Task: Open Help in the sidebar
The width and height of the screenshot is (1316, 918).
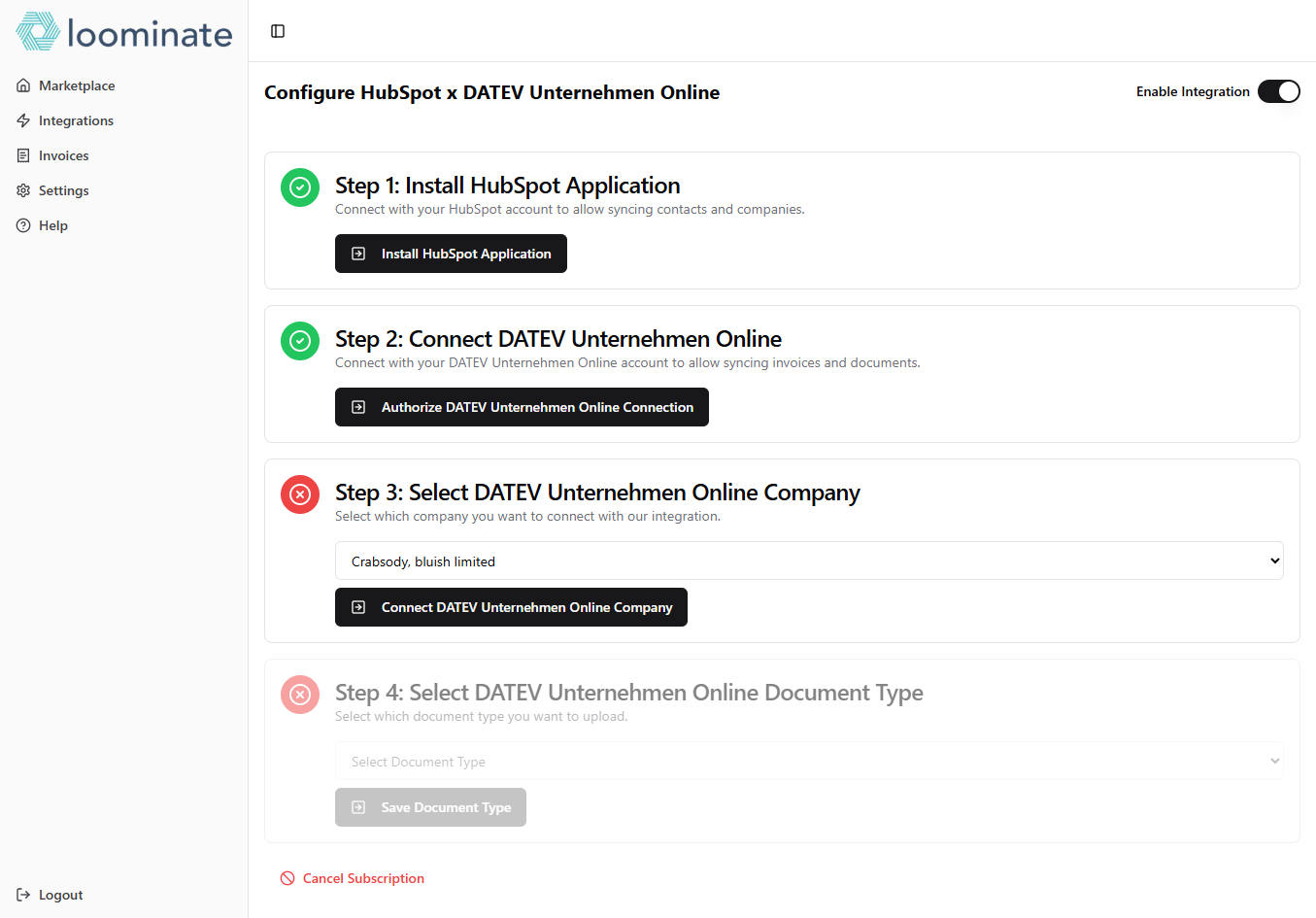Action: (123, 225)
